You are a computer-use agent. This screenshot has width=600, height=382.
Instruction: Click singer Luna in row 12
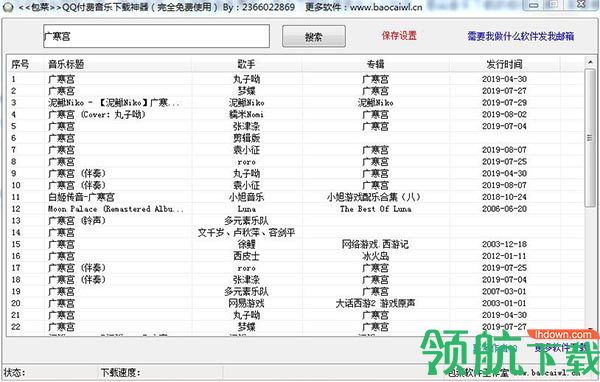click(246, 209)
